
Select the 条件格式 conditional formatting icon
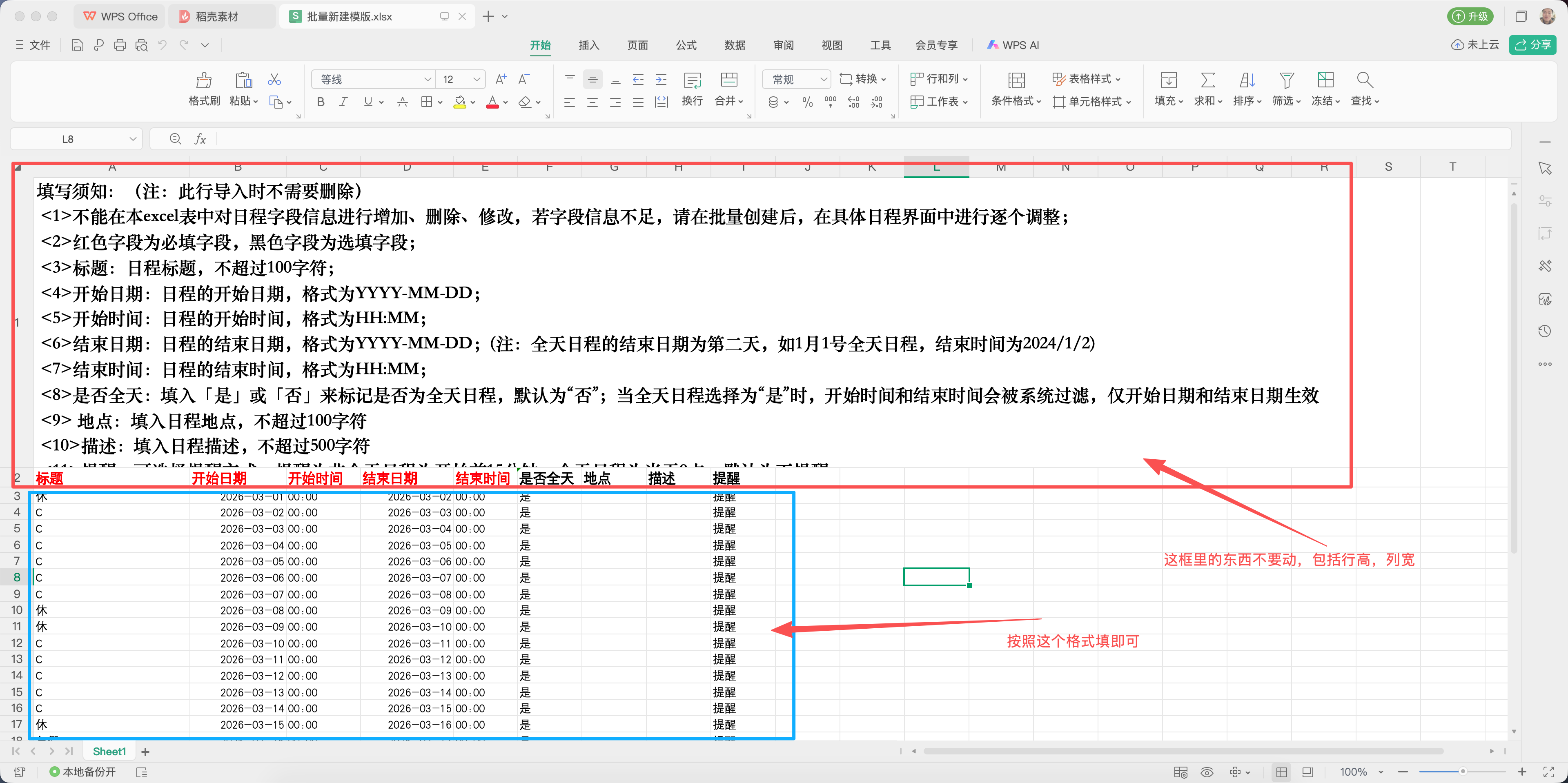click(1016, 89)
